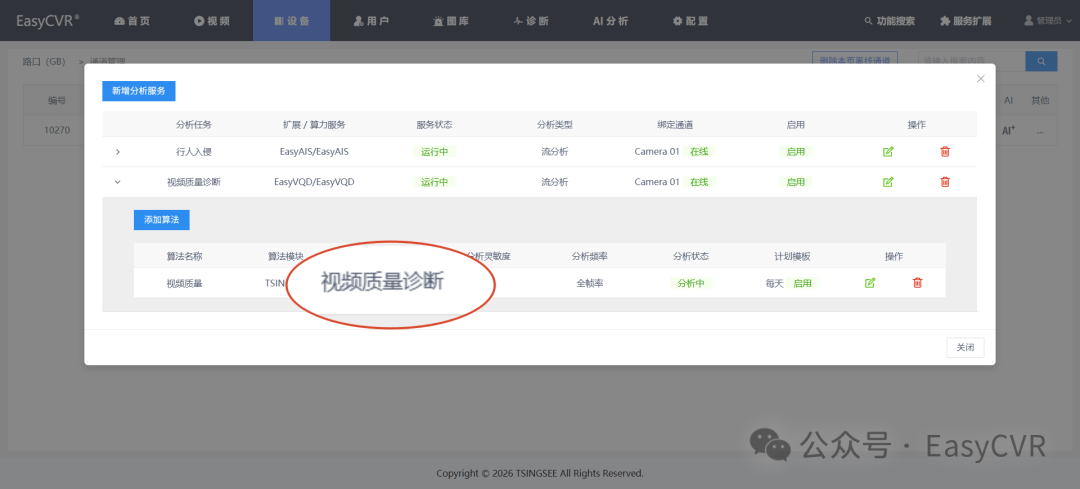Click the 运行中 status of 视频质量诊断
Screen dimensions: 1080x489
[x=435, y=182]
